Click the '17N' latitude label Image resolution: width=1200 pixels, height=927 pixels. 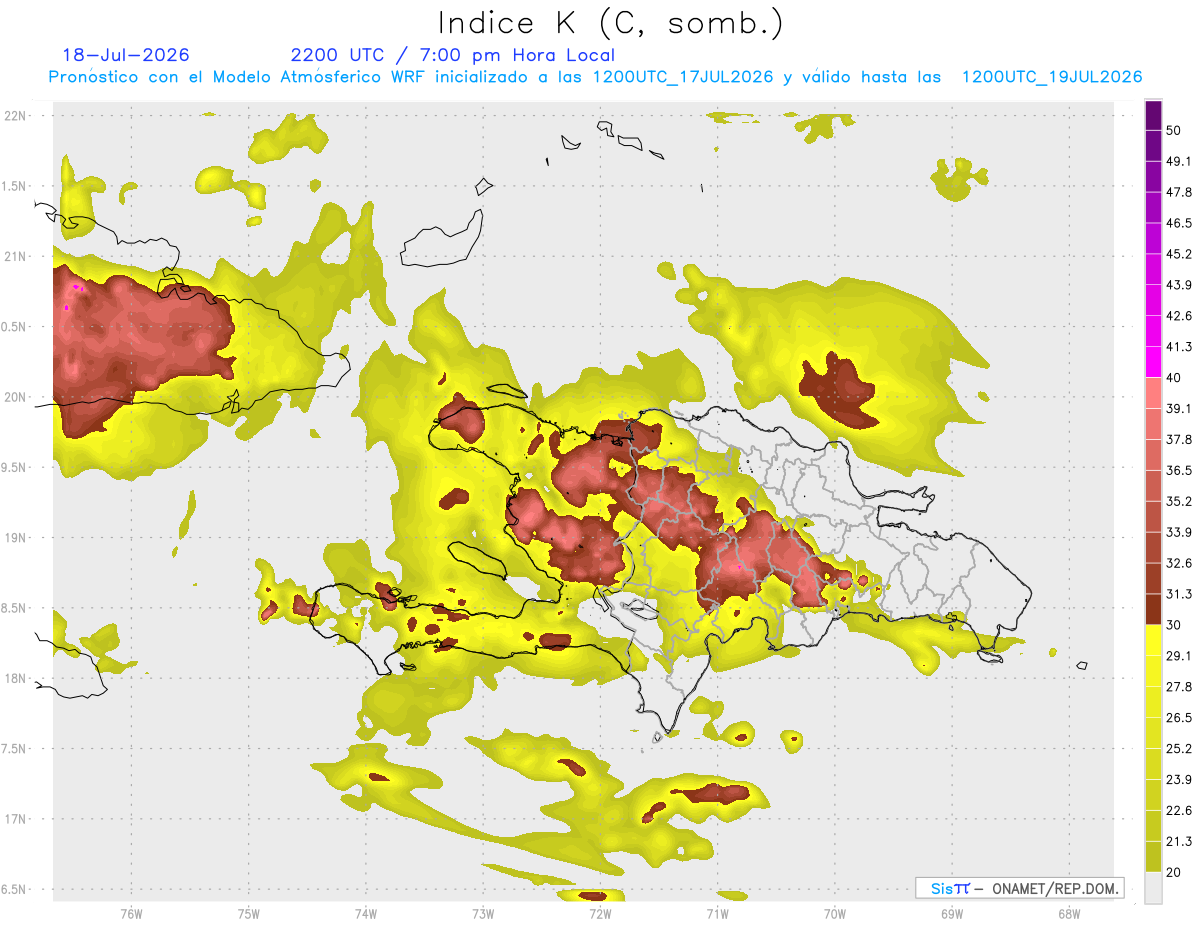[x=16, y=819]
